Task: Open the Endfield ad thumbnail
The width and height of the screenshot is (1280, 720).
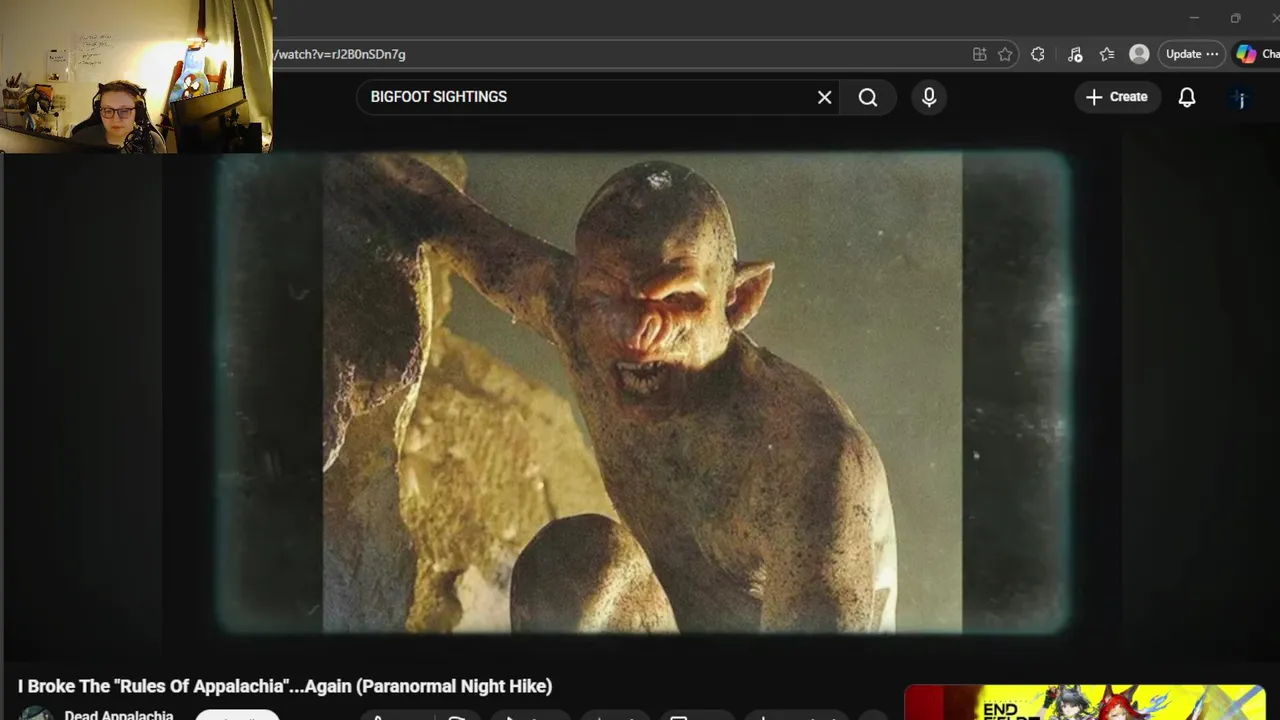Action: point(1084,702)
